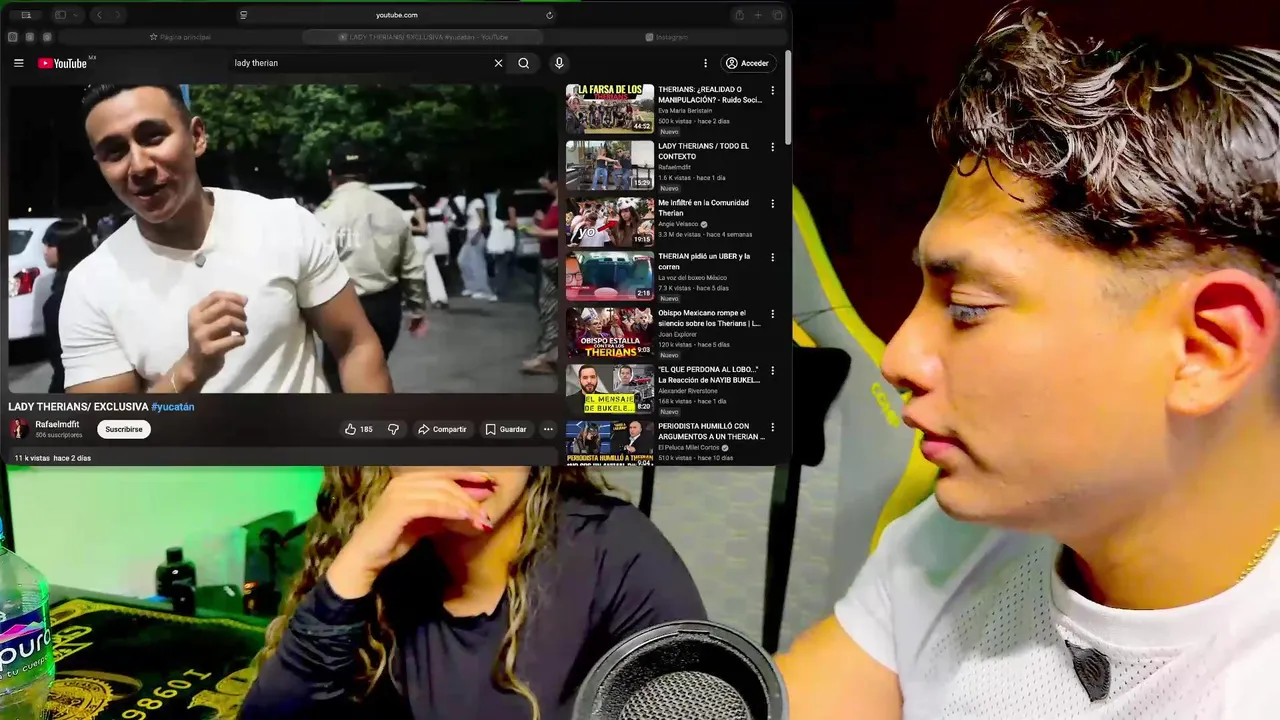Click the main video player
The width and height of the screenshot is (1280, 720).
[x=283, y=239]
